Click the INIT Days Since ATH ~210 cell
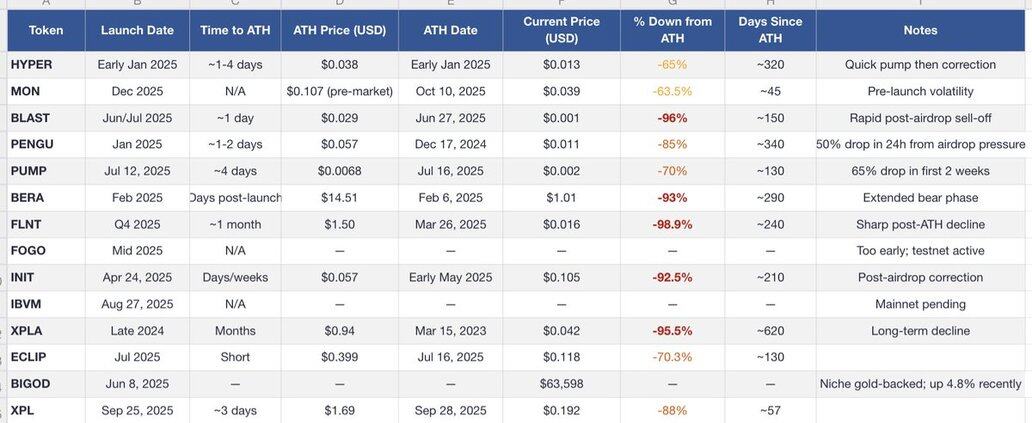 [770, 277]
